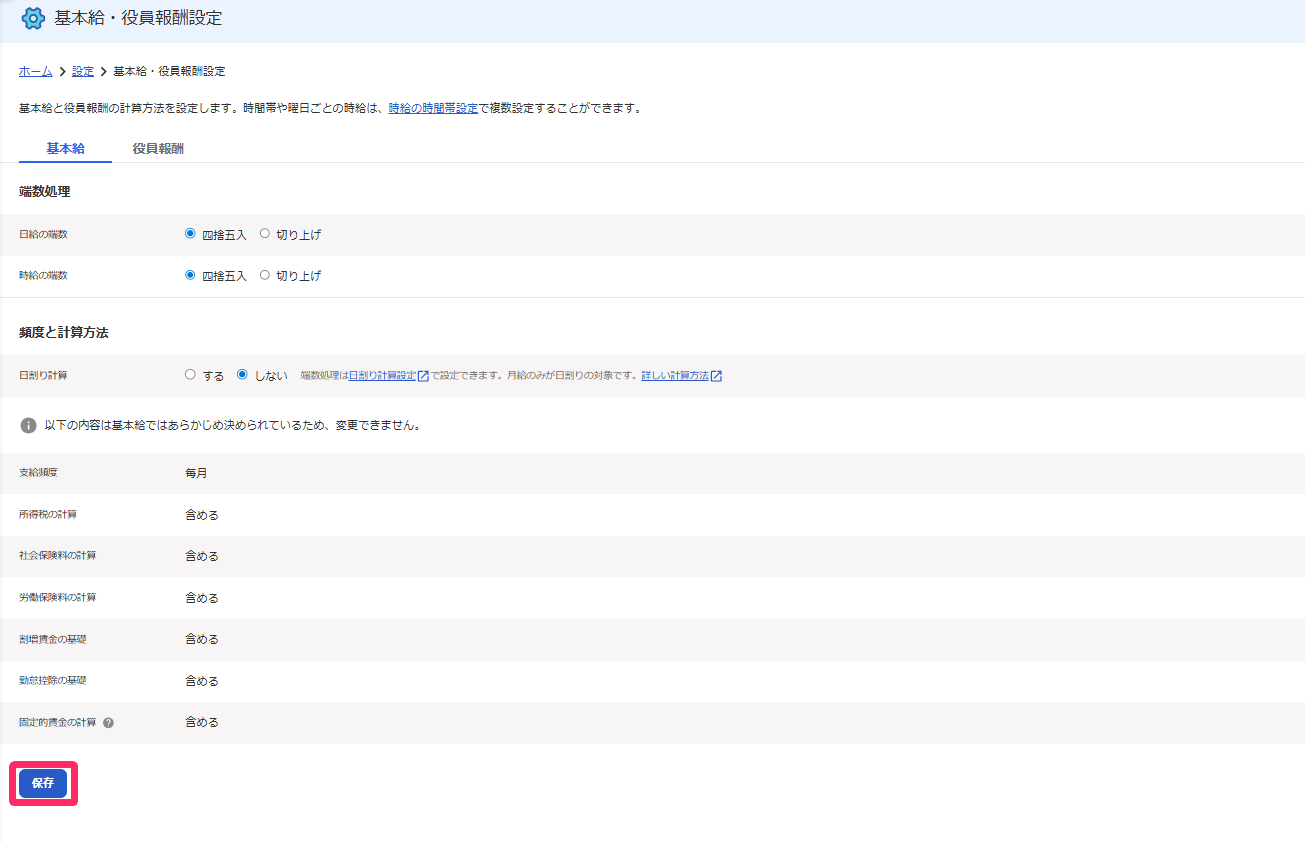This screenshot has height=842, width=1305.
Task: Choose しない for 日割り計算
Action: tap(242, 375)
